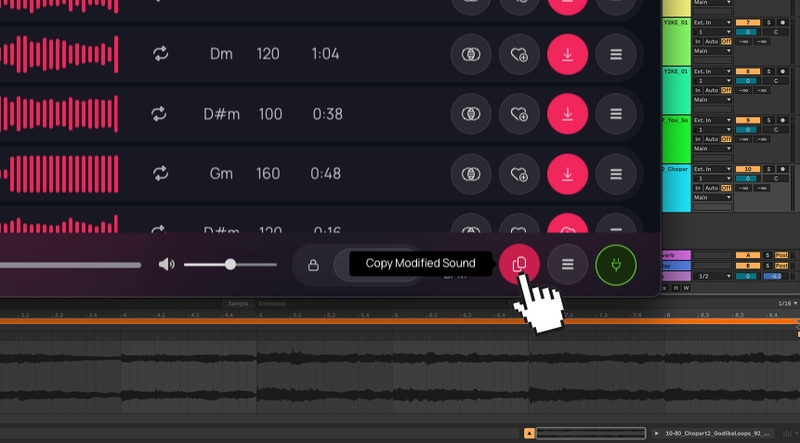Click the lock icon in the player bar
This screenshot has height=443, width=800.
(313, 265)
